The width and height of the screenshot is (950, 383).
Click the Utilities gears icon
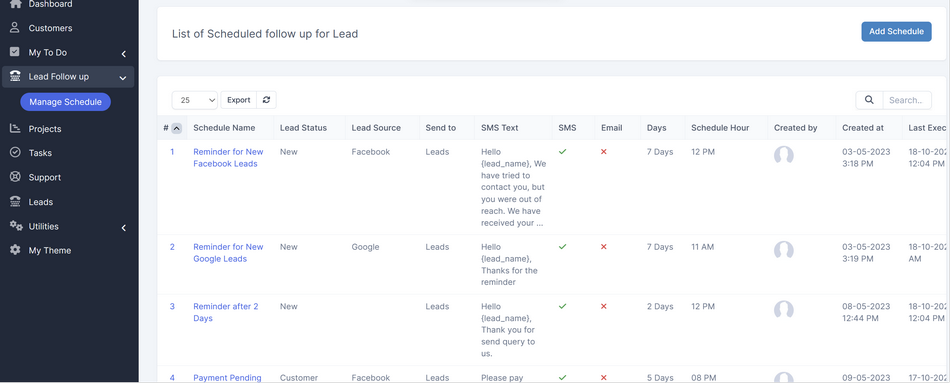click(x=16, y=226)
